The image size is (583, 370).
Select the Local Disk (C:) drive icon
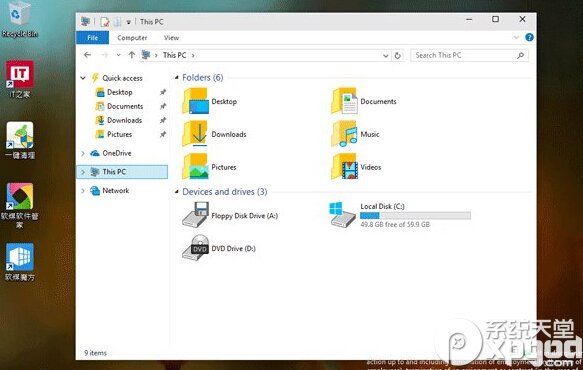pyautogui.click(x=342, y=215)
